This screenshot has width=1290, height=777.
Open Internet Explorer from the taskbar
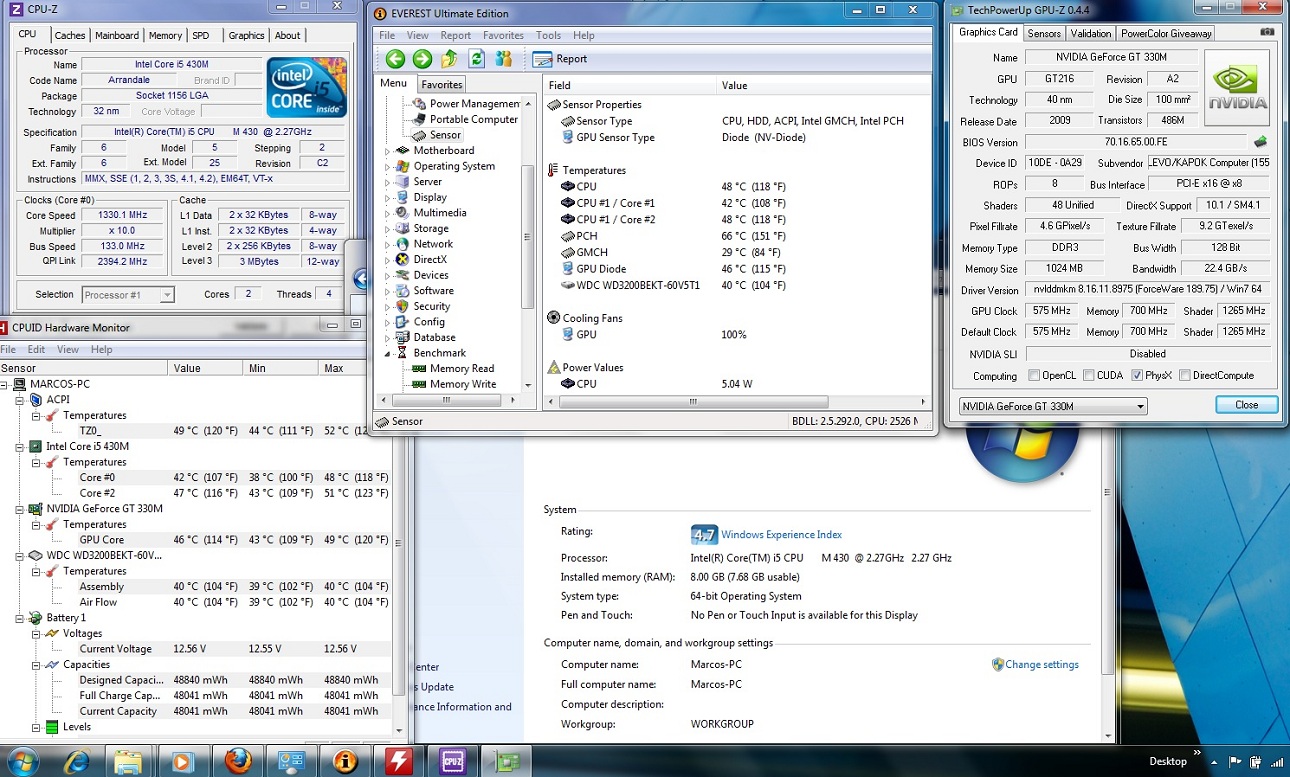click(76, 762)
